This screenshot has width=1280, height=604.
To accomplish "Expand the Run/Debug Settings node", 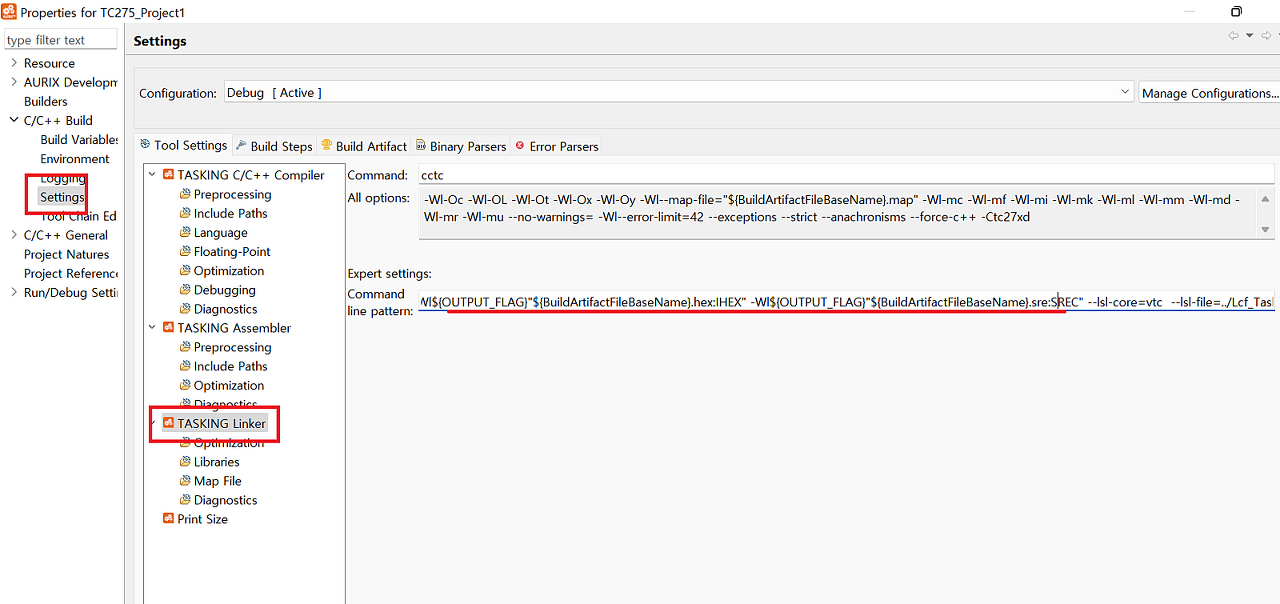I will [x=14, y=292].
